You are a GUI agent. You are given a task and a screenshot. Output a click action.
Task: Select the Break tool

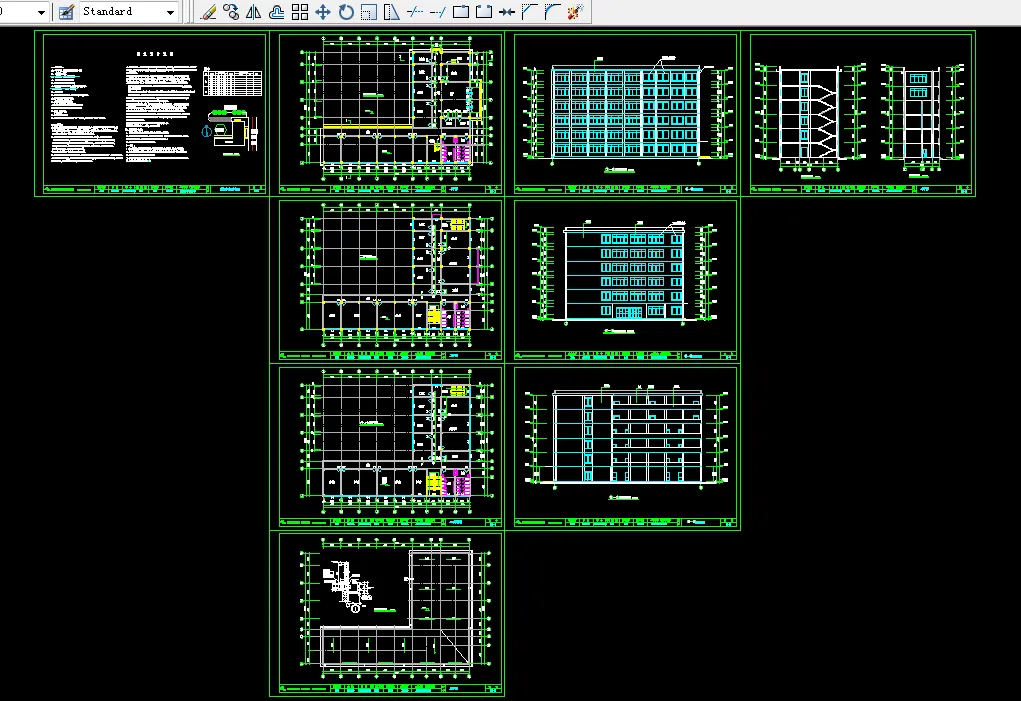pos(484,12)
